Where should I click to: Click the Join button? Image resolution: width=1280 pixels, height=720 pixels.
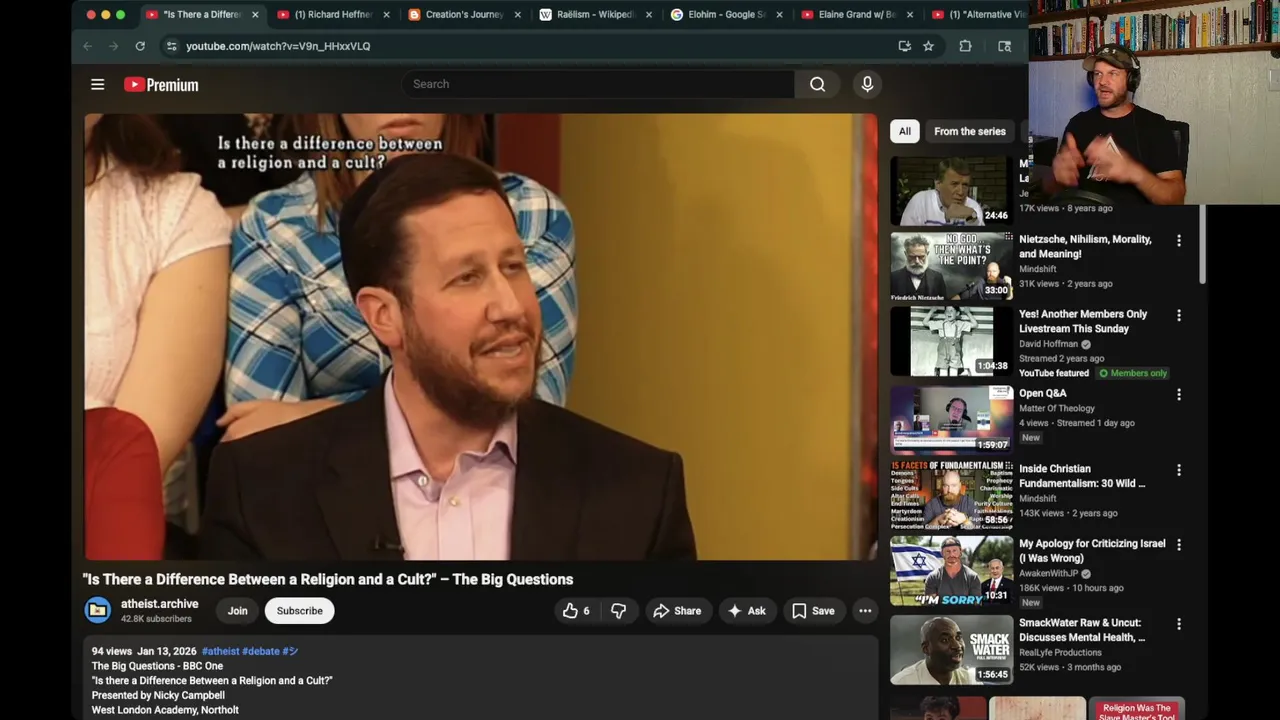click(x=237, y=611)
